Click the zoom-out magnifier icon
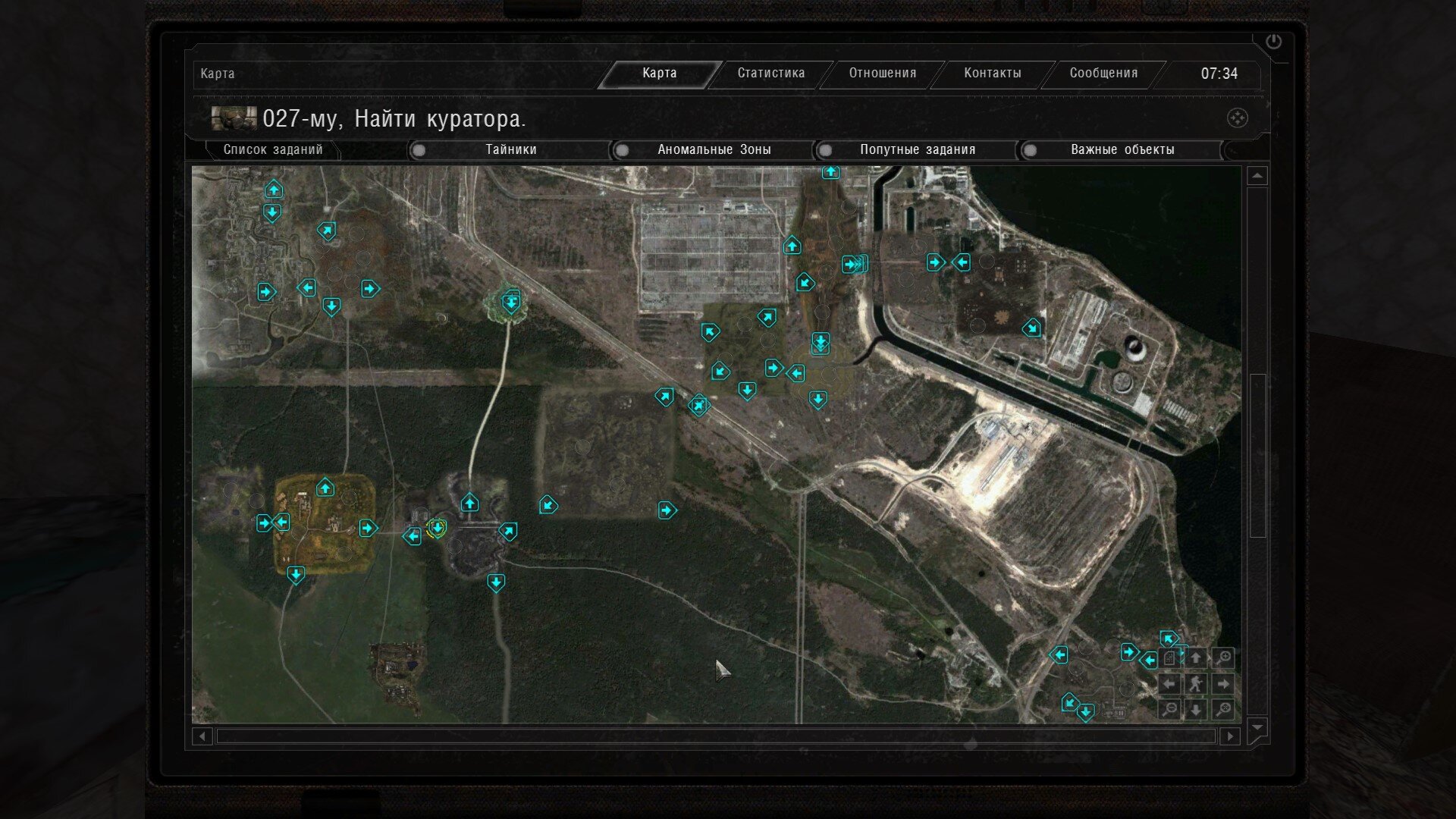1456x819 pixels. point(1170,710)
